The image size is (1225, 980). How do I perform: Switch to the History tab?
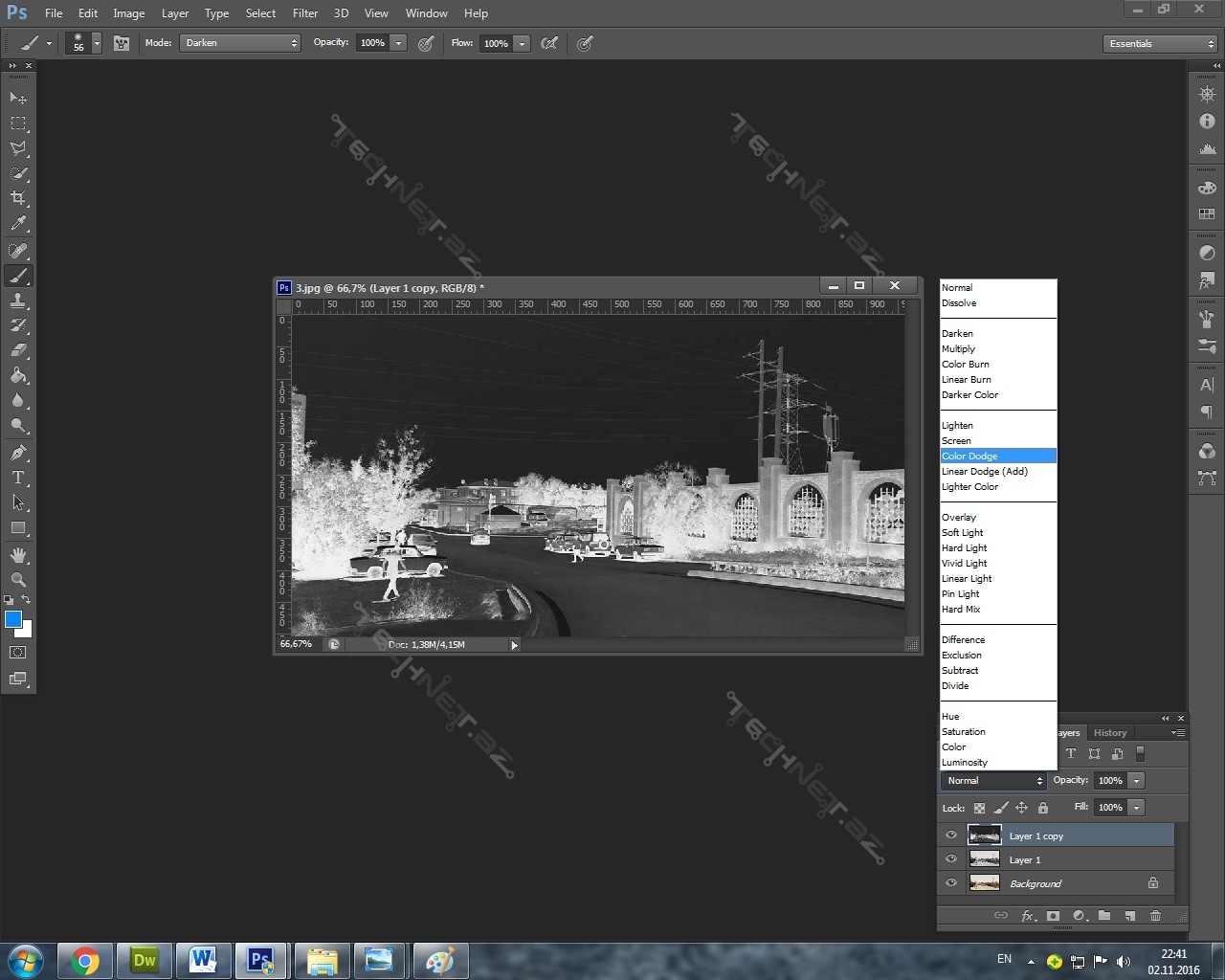pyautogui.click(x=1110, y=733)
